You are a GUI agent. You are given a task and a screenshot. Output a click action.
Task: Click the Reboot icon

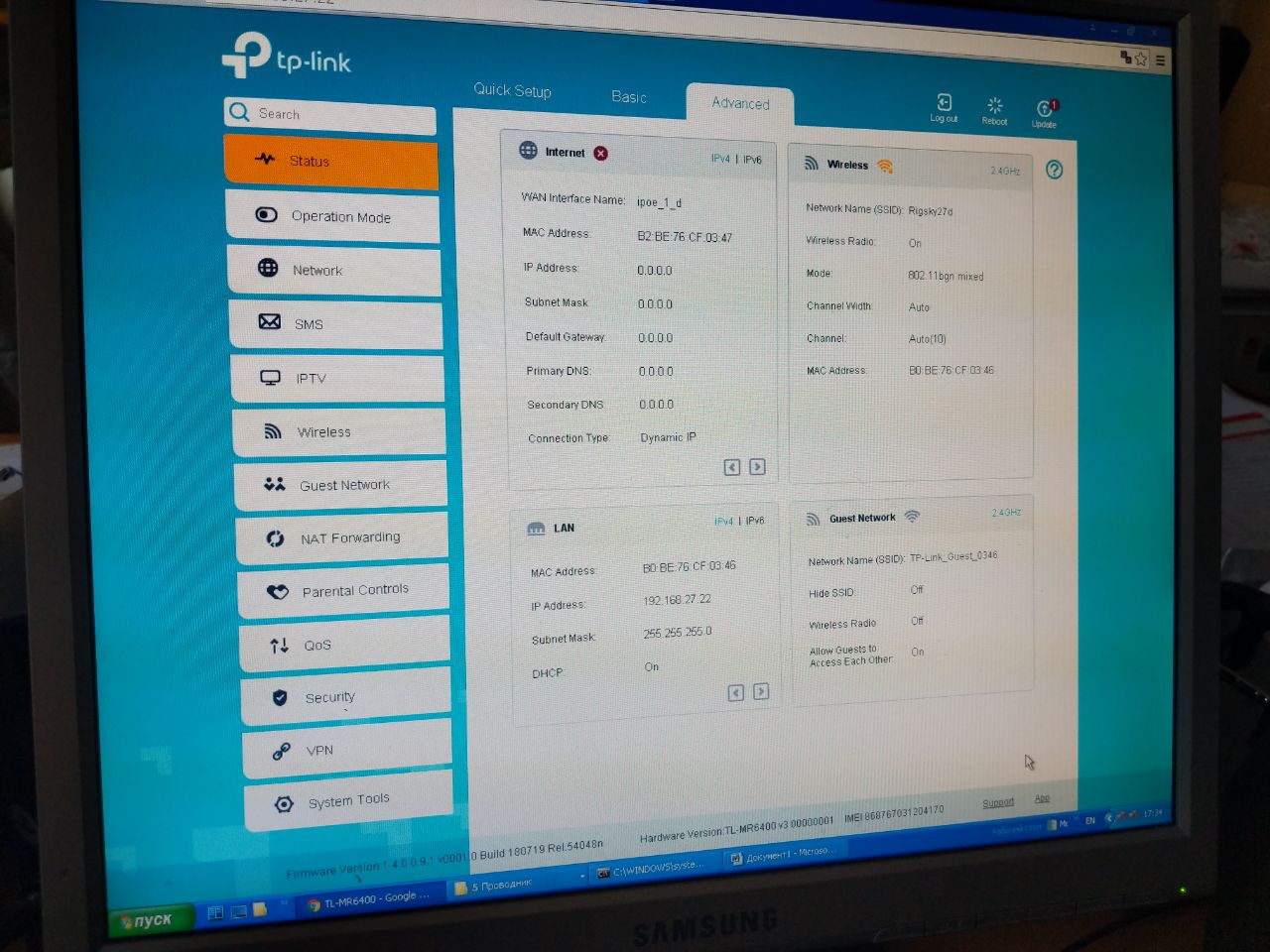(x=994, y=105)
